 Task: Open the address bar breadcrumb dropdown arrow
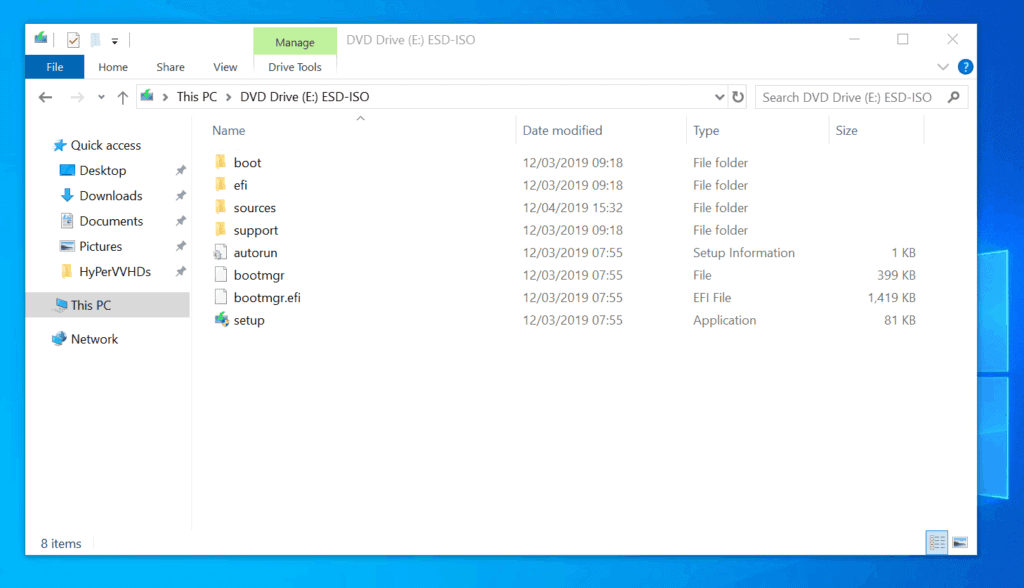(x=718, y=97)
